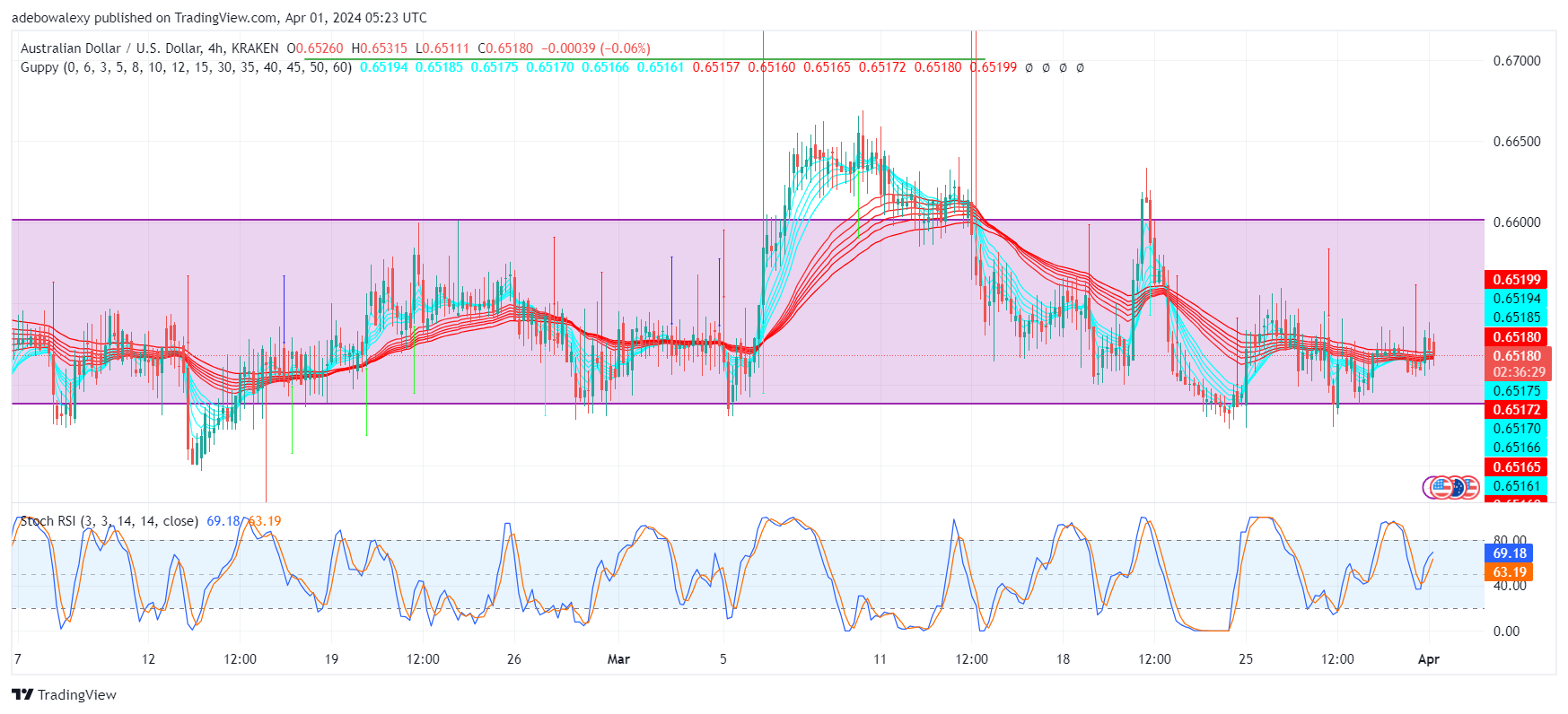The image size is (1568, 714).
Task: Click the blue 69.18 Stoch RSI value tag
Action: point(1509,553)
